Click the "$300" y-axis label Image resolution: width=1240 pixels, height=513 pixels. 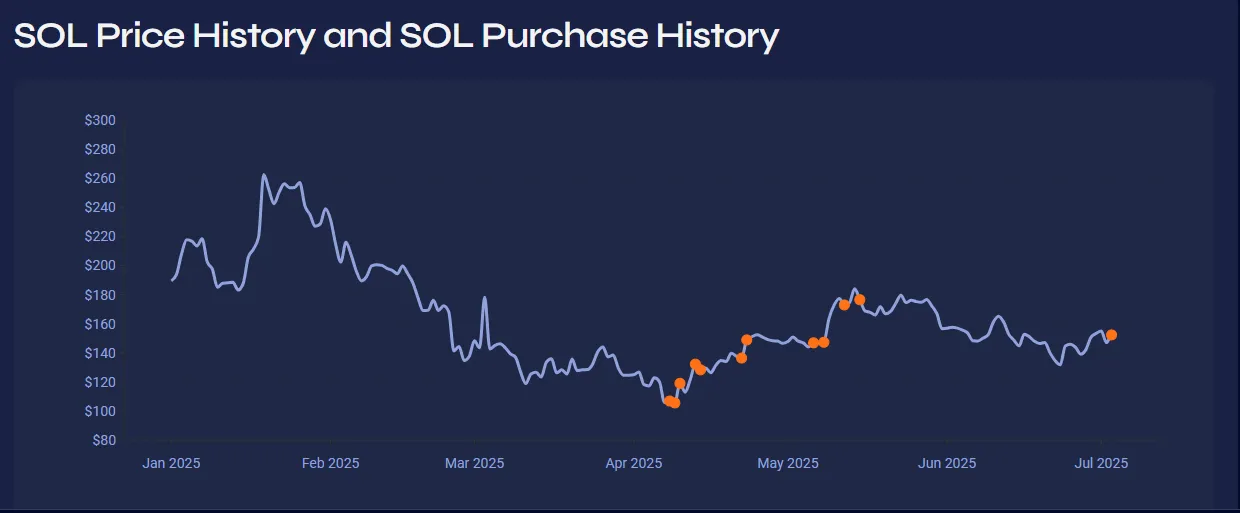100,121
